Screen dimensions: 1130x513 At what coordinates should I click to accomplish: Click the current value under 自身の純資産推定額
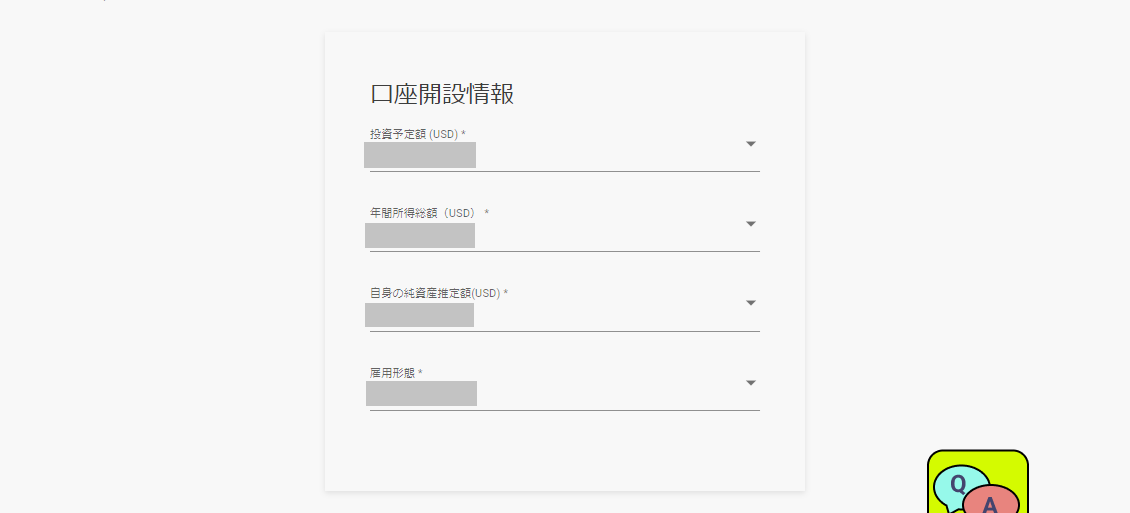[419, 315]
